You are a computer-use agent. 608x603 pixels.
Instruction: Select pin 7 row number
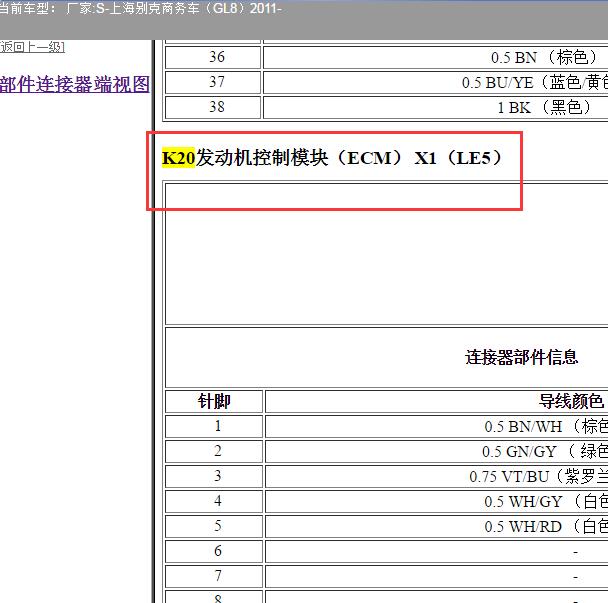click(214, 576)
